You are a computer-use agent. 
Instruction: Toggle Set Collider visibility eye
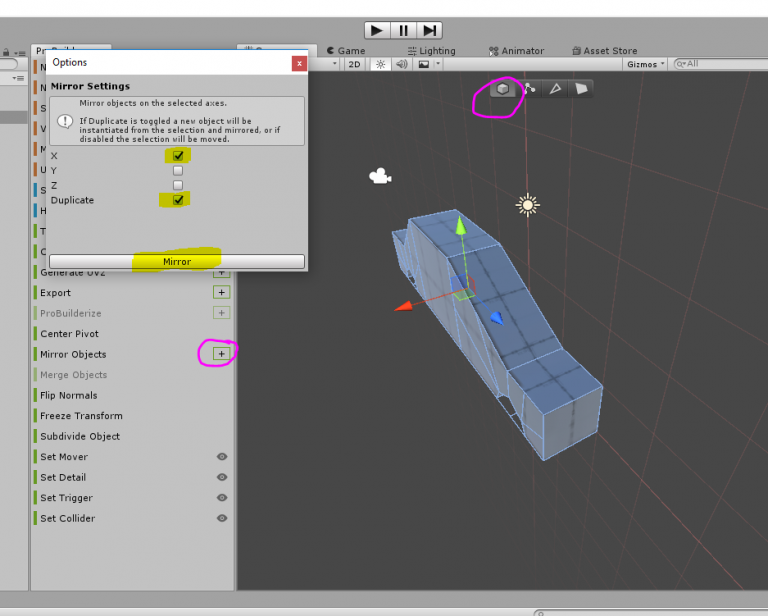(222, 519)
